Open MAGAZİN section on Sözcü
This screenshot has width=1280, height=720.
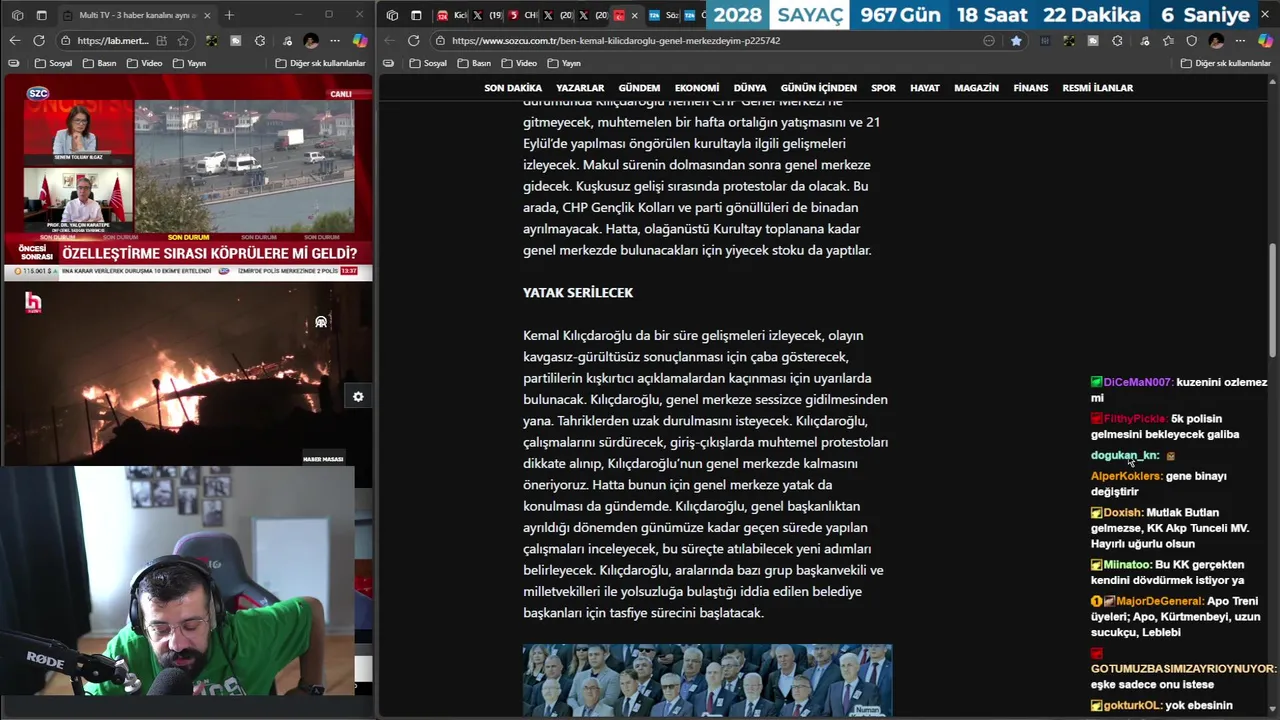point(977,88)
